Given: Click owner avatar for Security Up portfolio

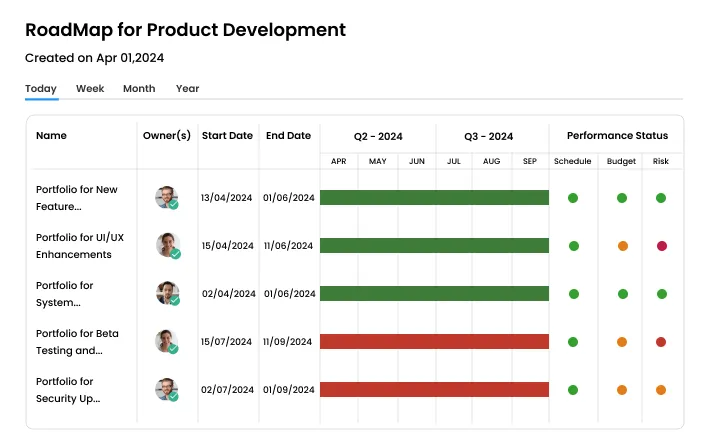Looking at the screenshot, I should click(x=166, y=389).
